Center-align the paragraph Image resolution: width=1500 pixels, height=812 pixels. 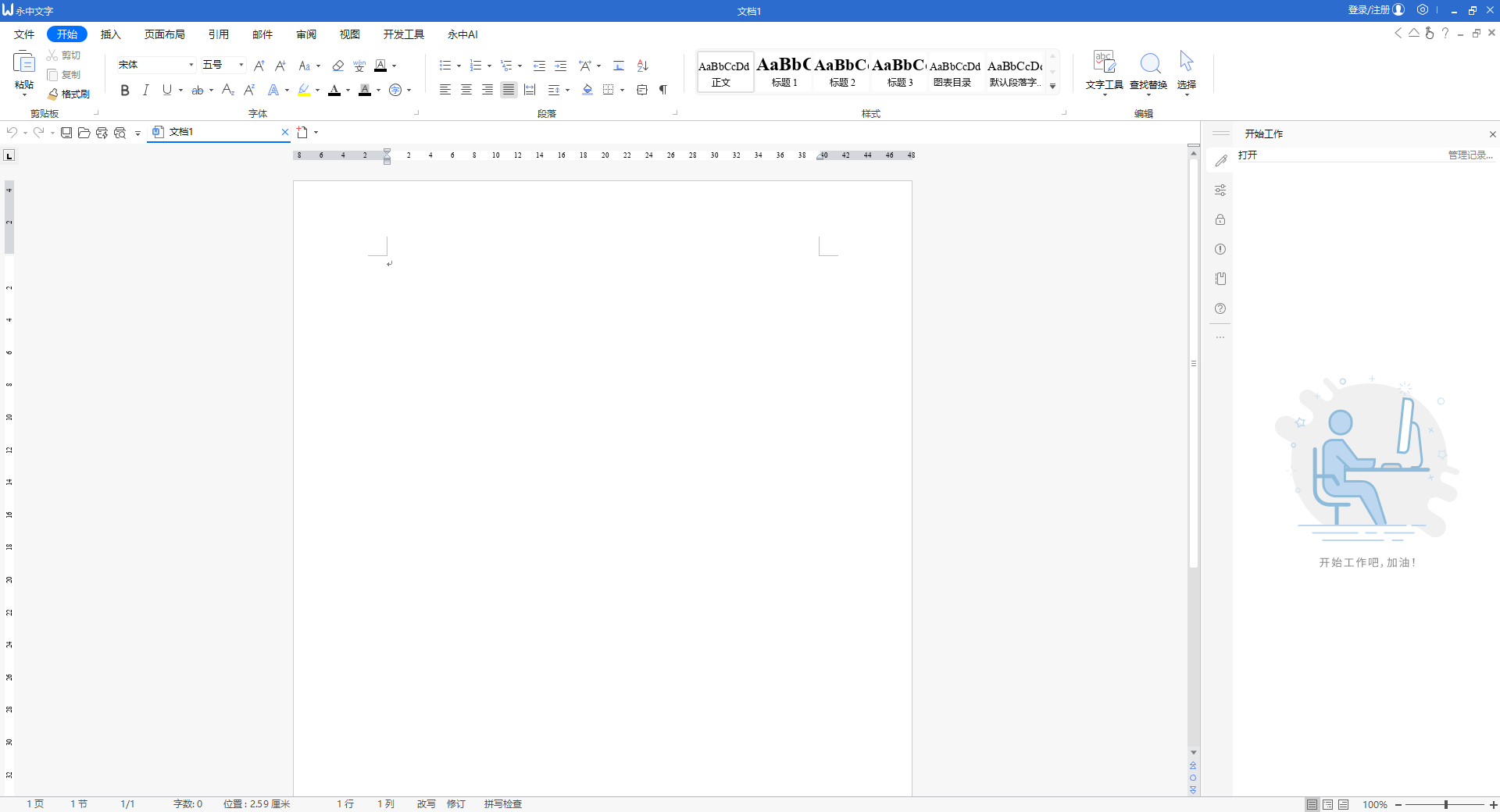click(466, 90)
